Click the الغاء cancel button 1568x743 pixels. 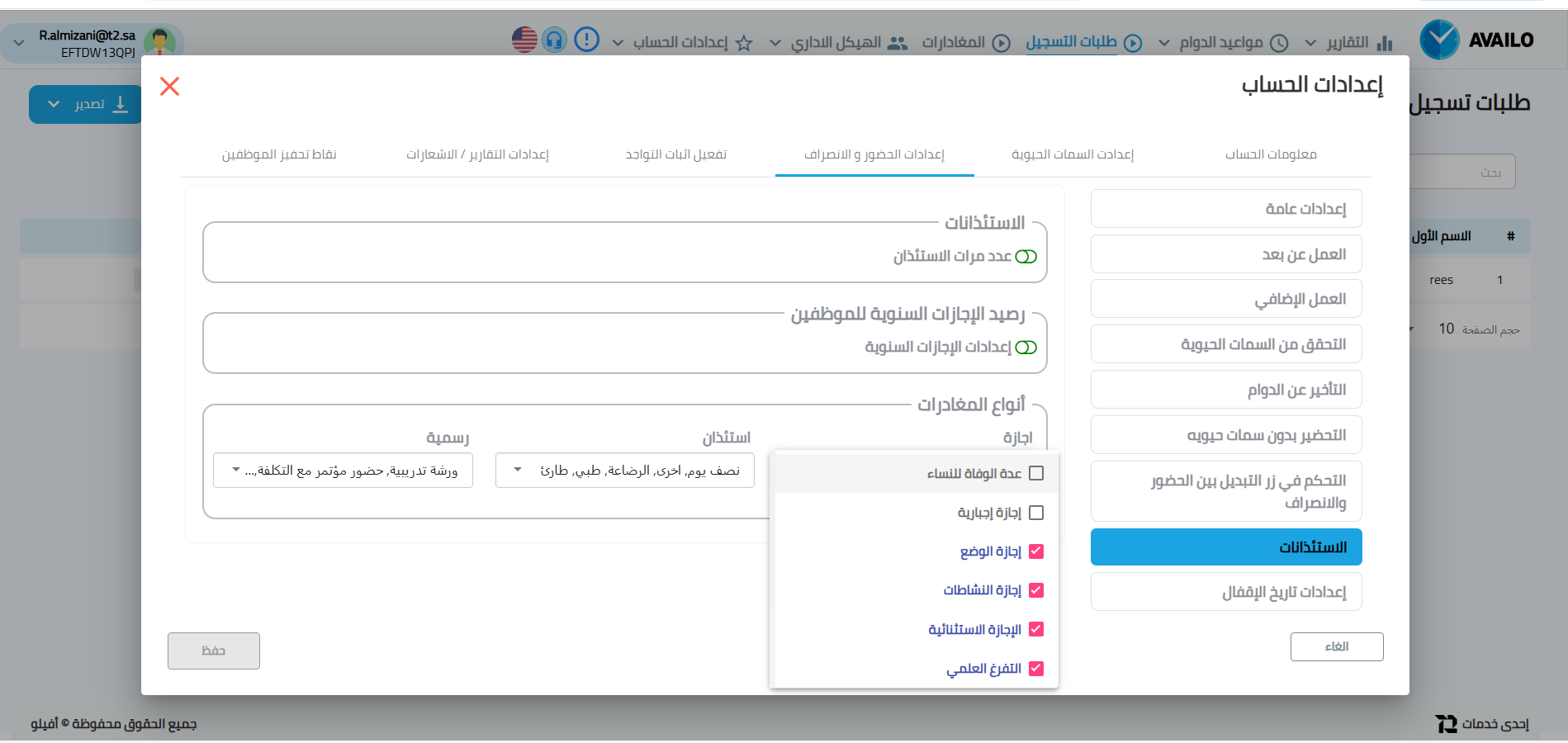(x=1336, y=646)
